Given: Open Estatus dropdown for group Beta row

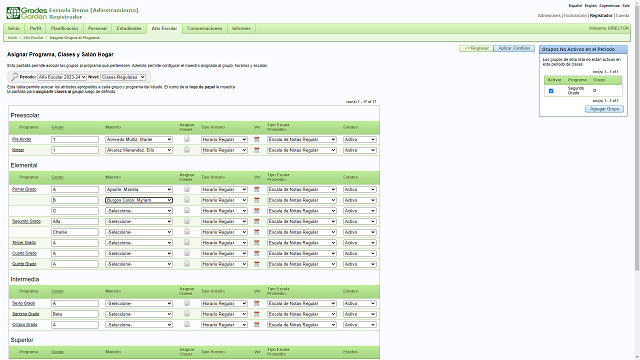Looking at the screenshot, I should [x=360, y=314].
